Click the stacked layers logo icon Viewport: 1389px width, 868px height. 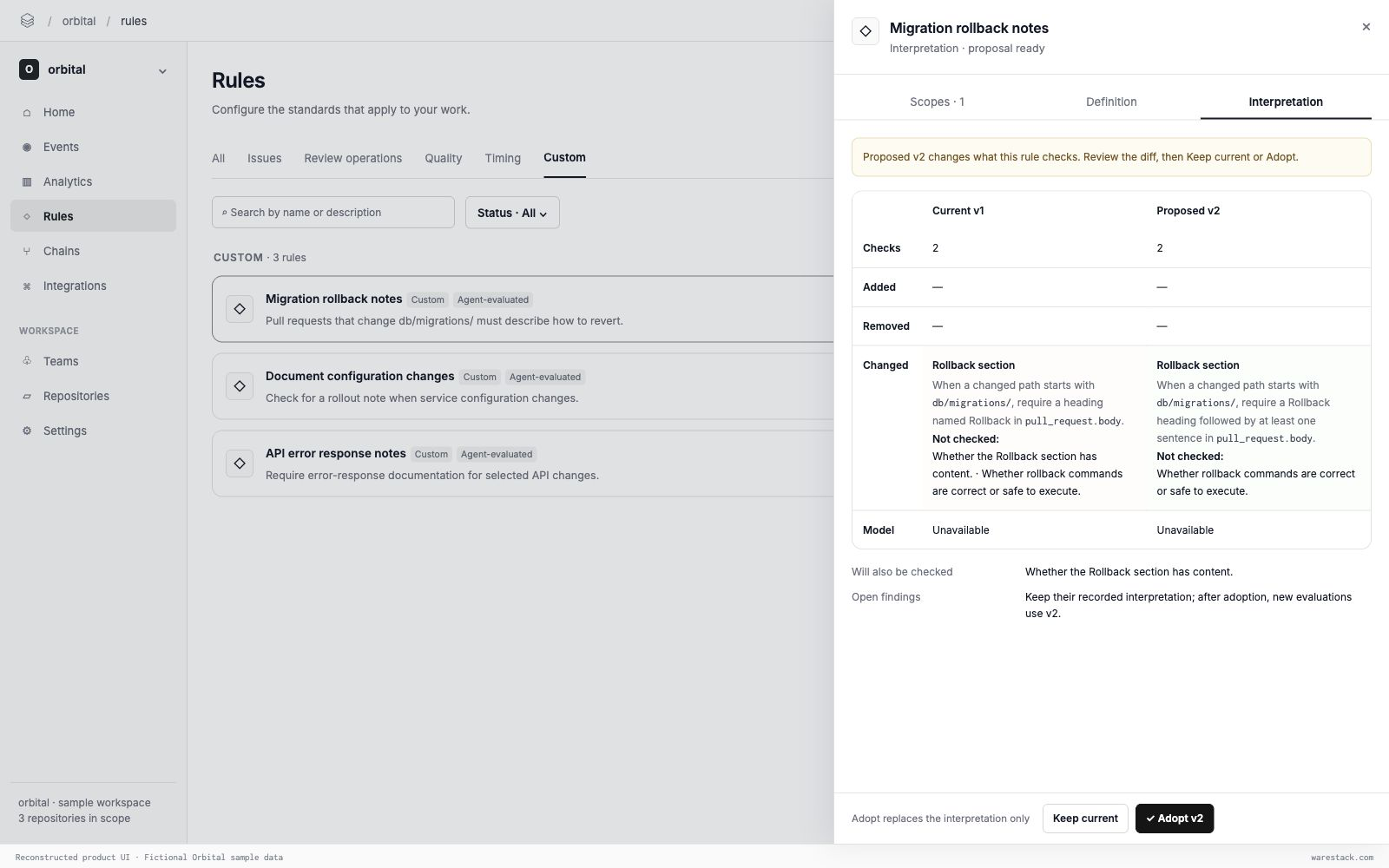[27, 21]
